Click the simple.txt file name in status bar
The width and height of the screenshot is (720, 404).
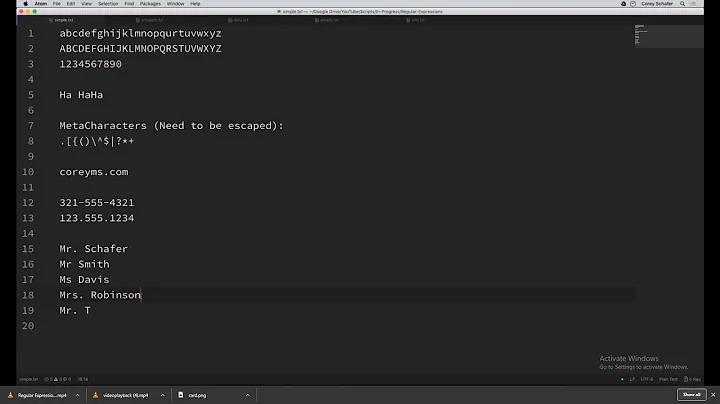(x=28, y=379)
